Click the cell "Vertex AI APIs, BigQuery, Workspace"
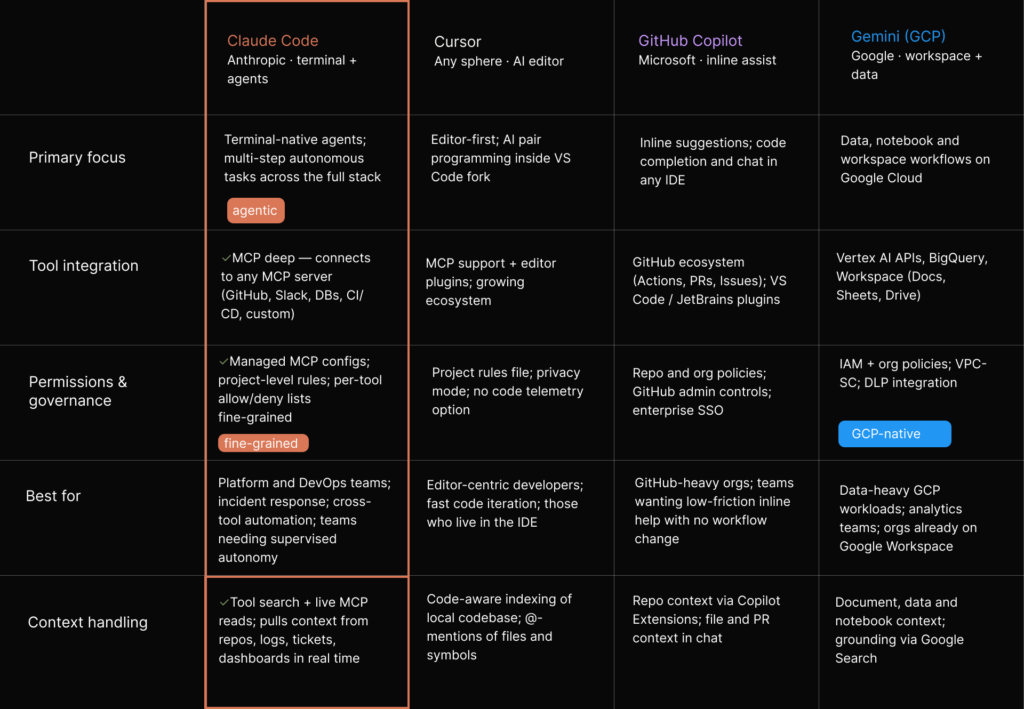 912,277
